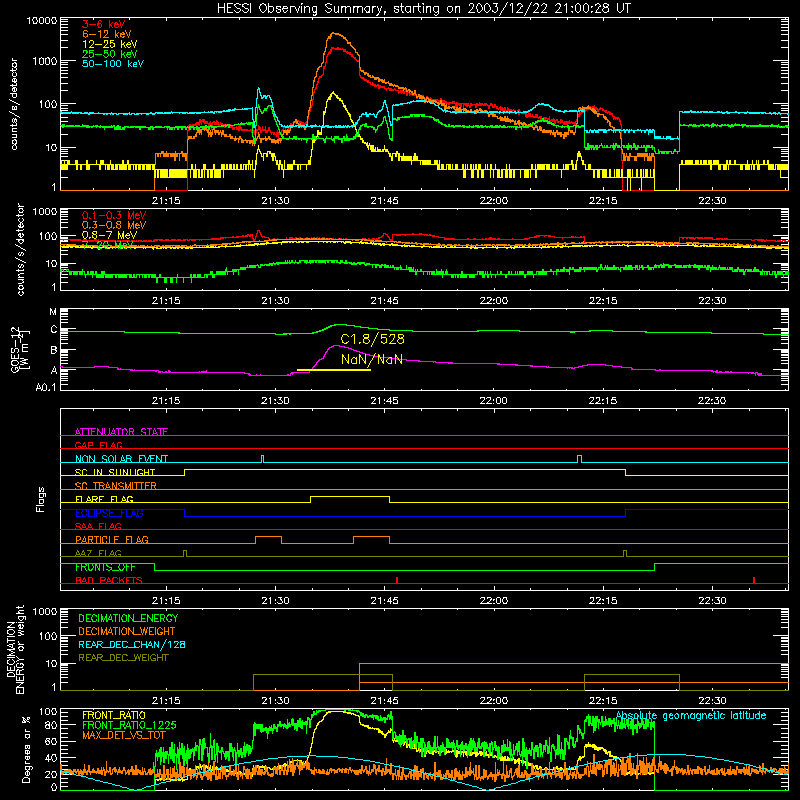Click the REAR_DEC_CHAN/128 legend label
Image resolution: width=800 pixels, height=800 pixels.
tap(132, 644)
